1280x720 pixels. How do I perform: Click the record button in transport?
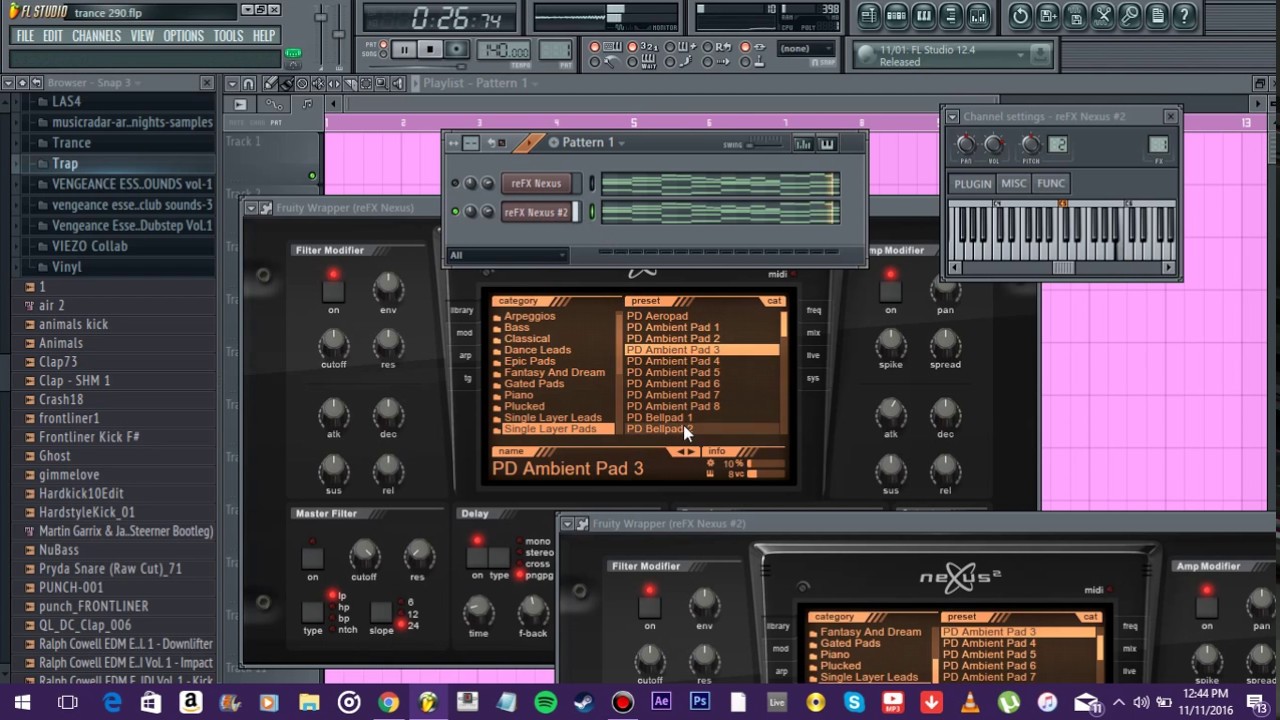456,49
